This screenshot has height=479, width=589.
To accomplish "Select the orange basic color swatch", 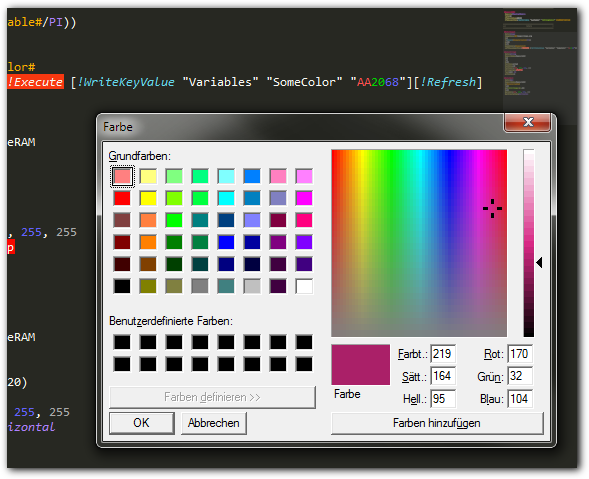I will point(148,242).
